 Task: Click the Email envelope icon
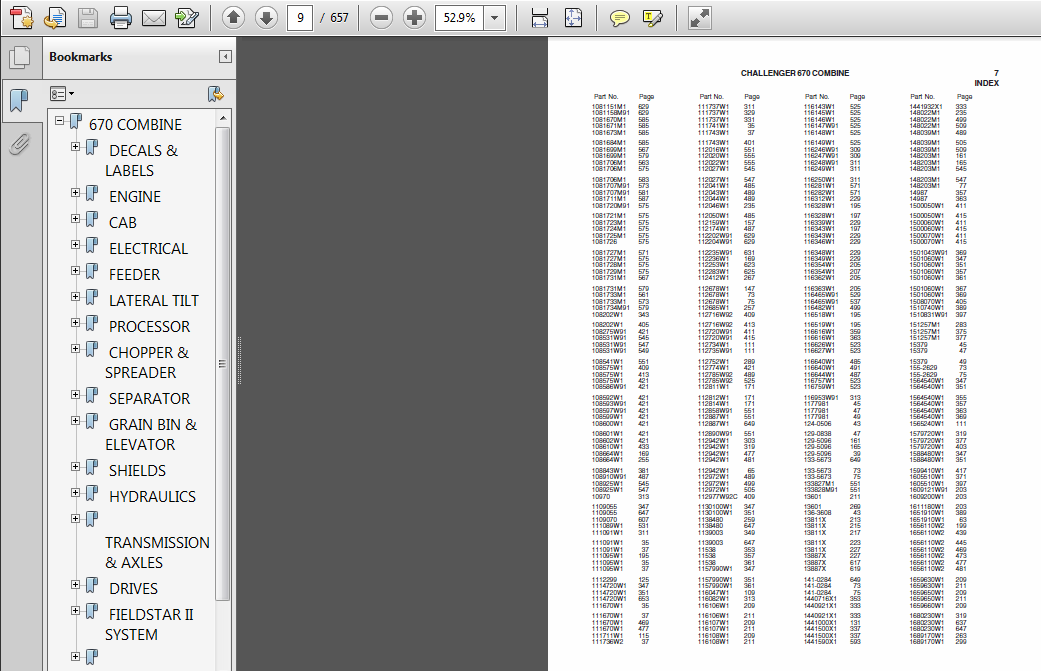(153, 18)
